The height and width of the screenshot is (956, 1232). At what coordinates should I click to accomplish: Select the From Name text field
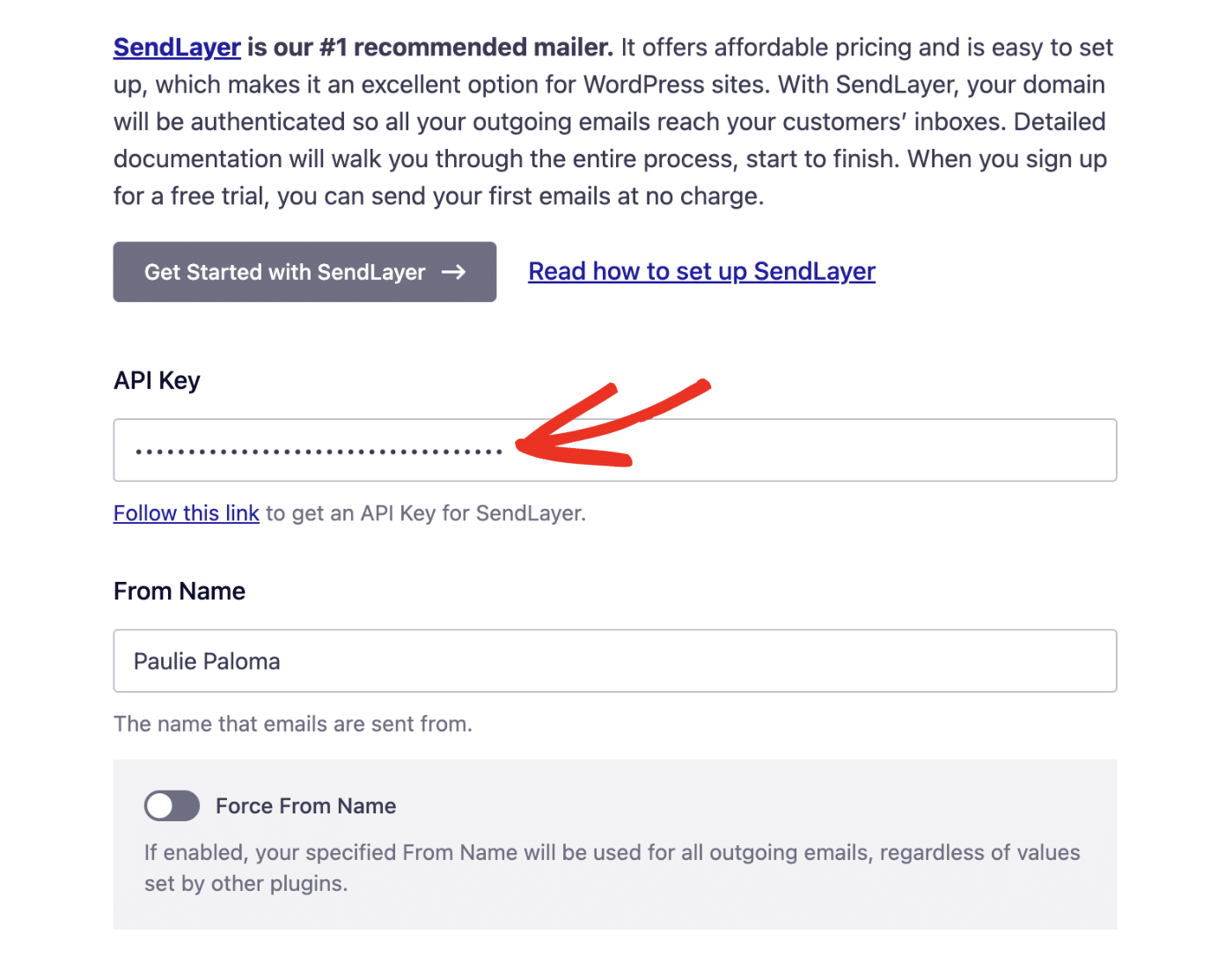pos(614,661)
